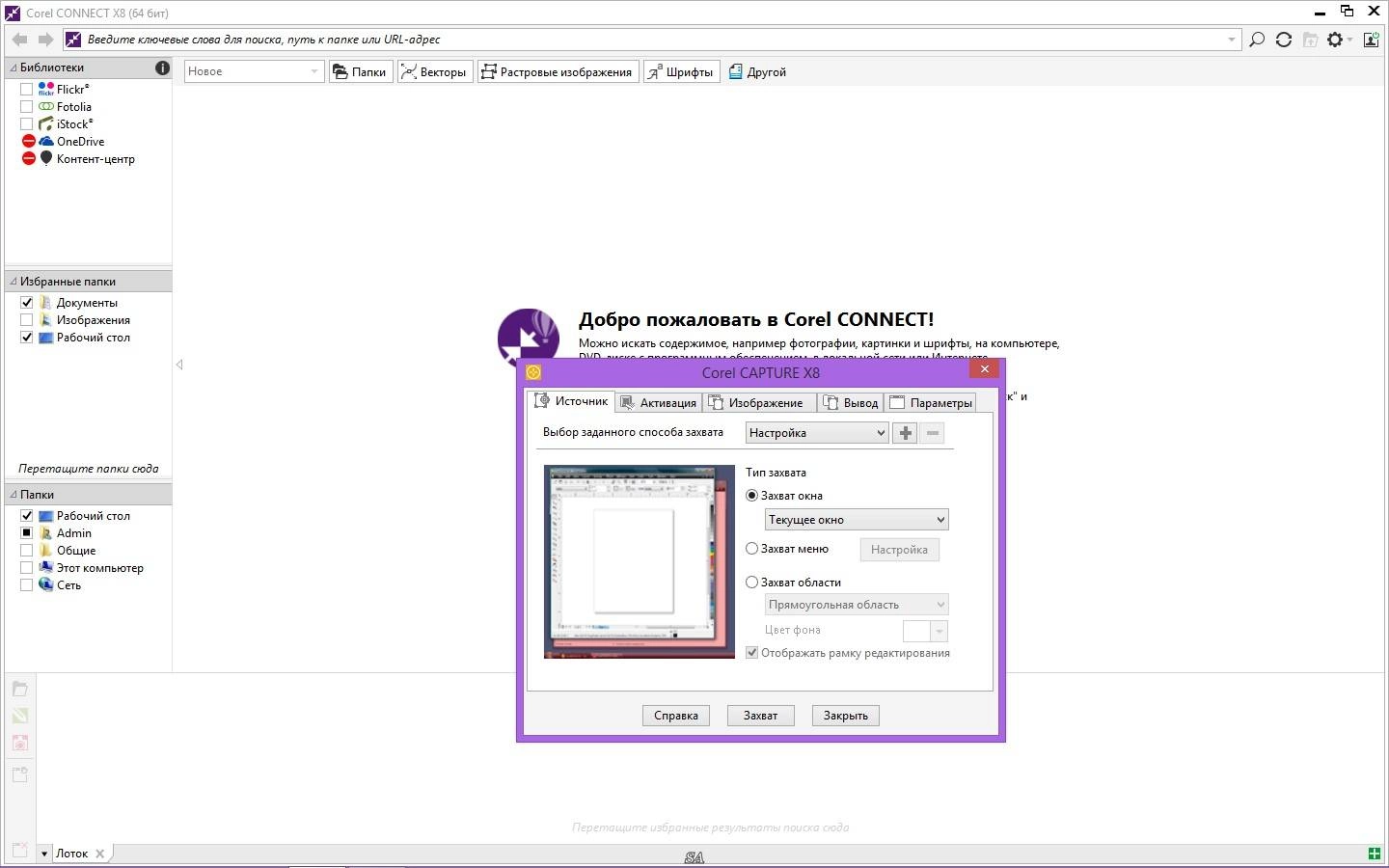1389x868 pixels.
Task: Switch to the Активация tab
Action: pos(658,403)
